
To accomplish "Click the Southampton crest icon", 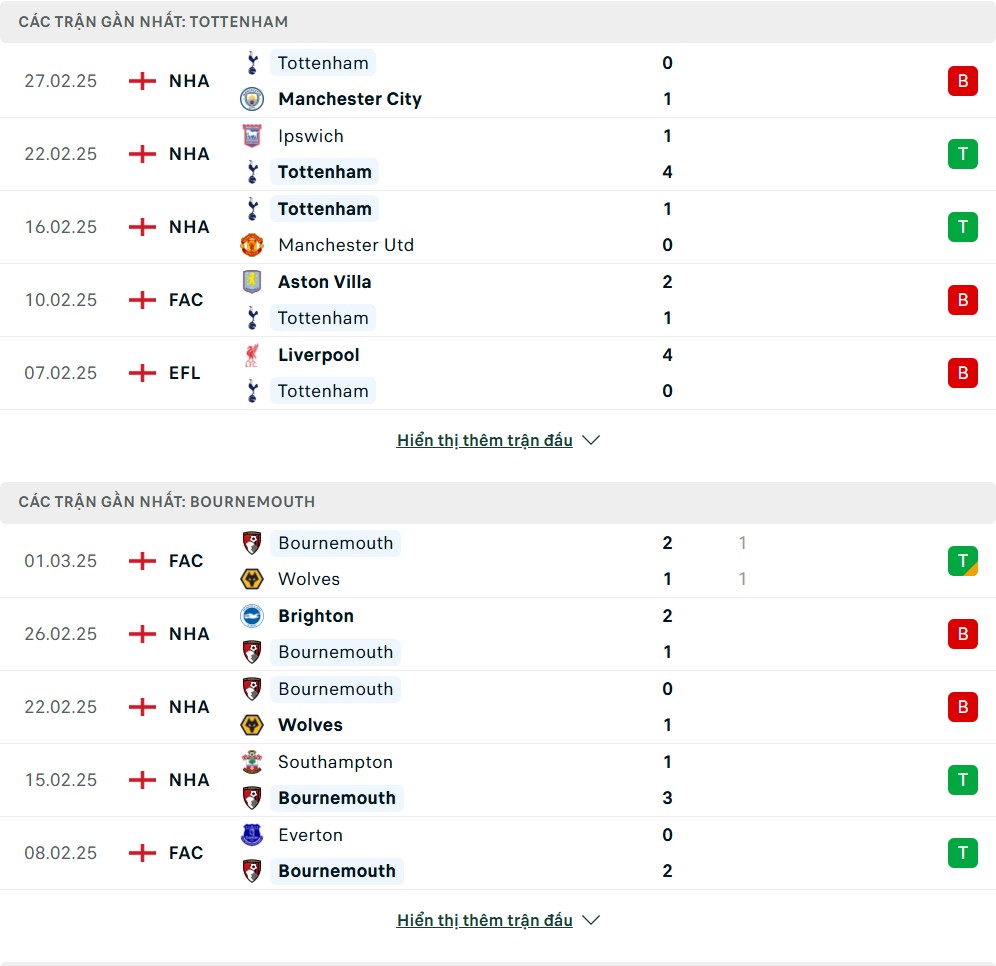I will click(x=252, y=762).
